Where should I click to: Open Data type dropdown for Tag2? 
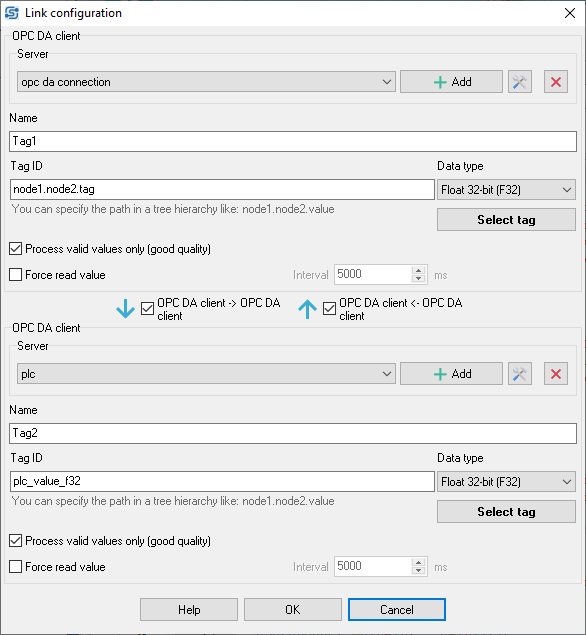click(x=506, y=482)
